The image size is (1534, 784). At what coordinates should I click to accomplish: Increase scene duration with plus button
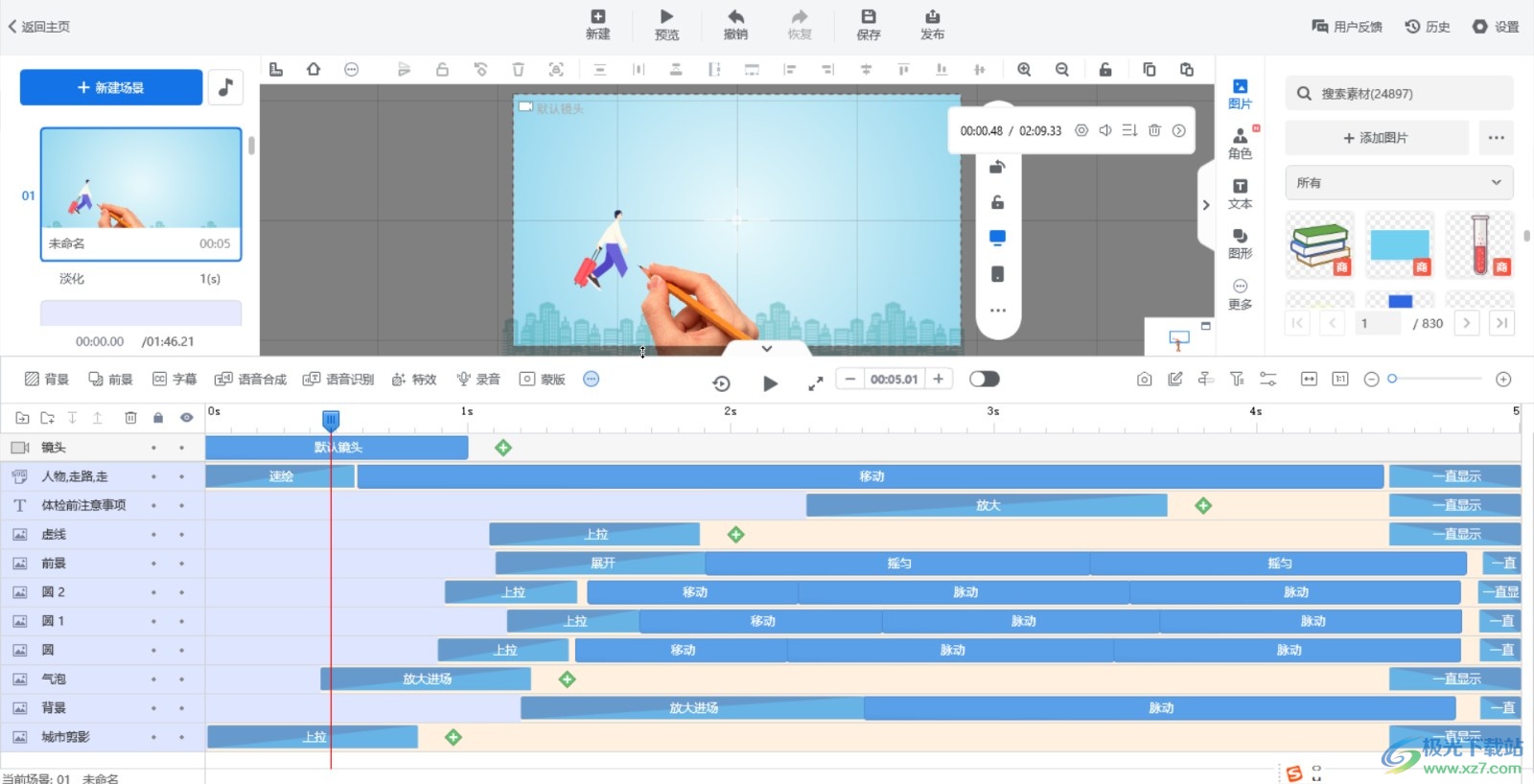coord(939,379)
